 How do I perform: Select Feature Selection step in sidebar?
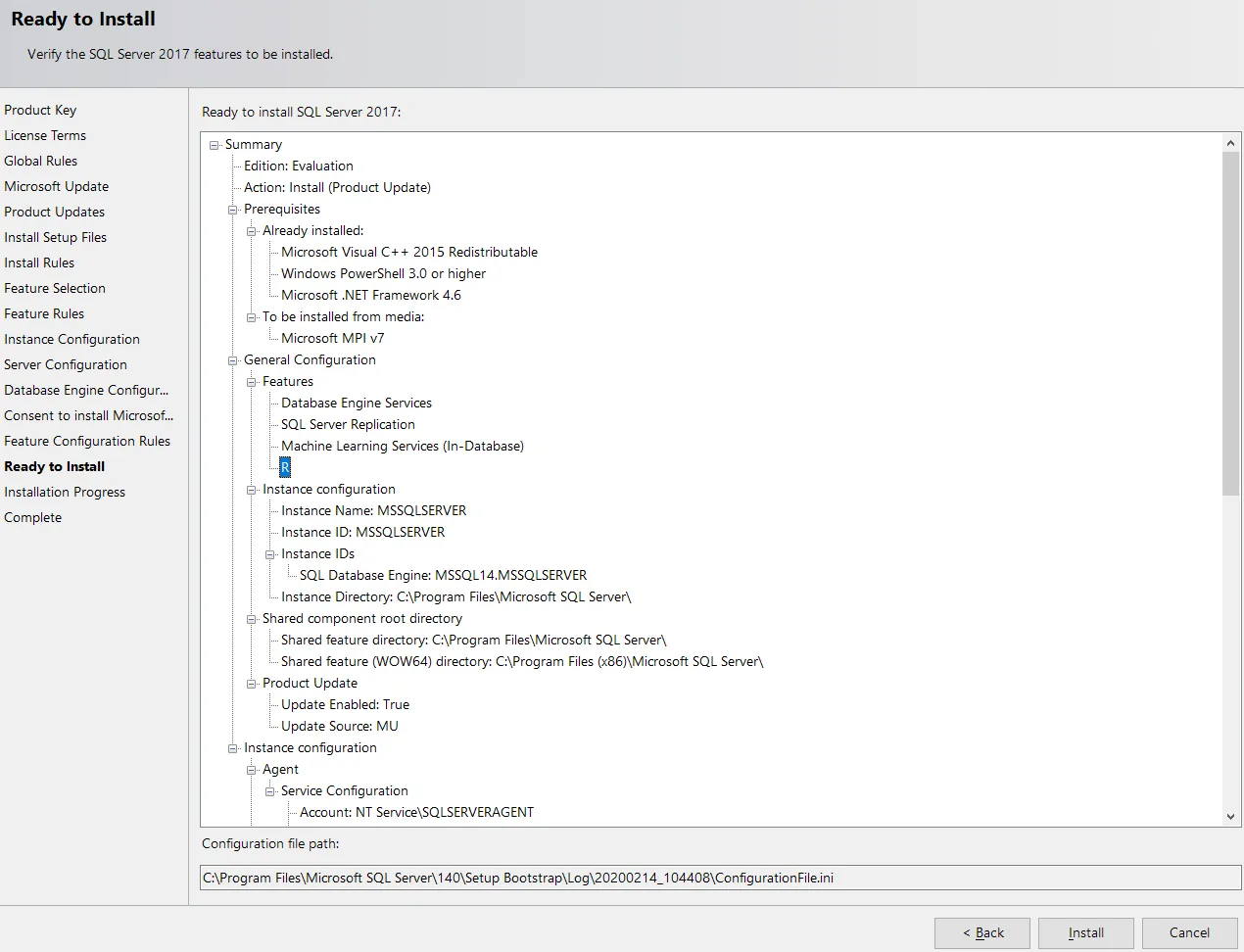point(55,288)
